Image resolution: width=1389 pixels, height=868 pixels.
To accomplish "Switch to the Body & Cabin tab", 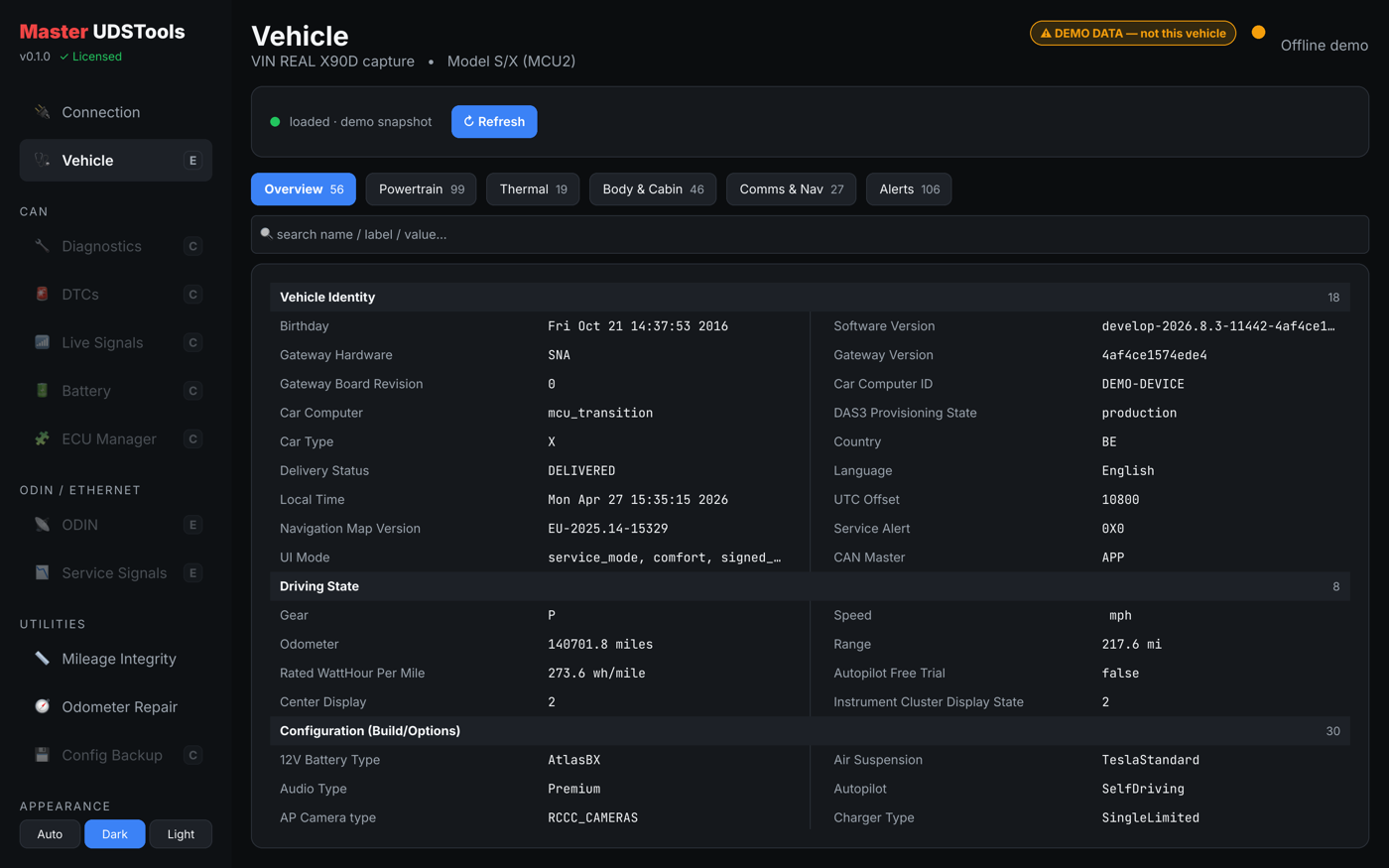I will [653, 188].
